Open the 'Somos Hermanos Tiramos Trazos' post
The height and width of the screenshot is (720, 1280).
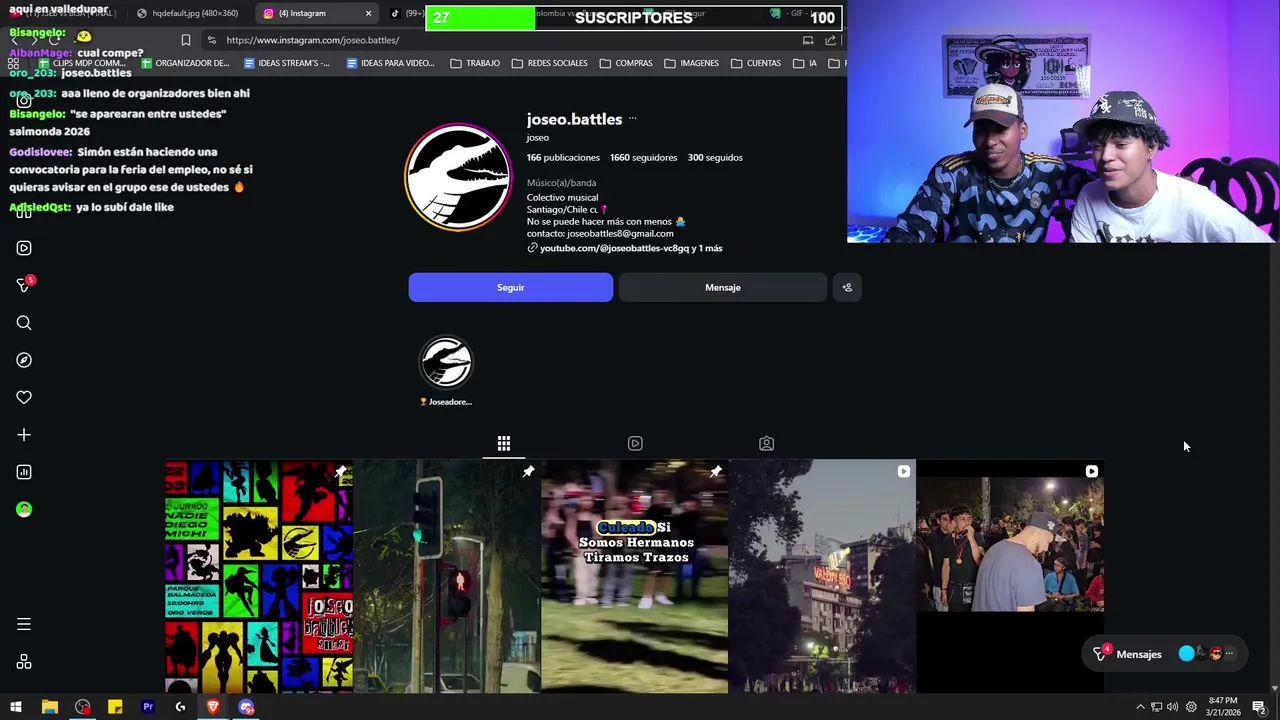[x=635, y=576]
